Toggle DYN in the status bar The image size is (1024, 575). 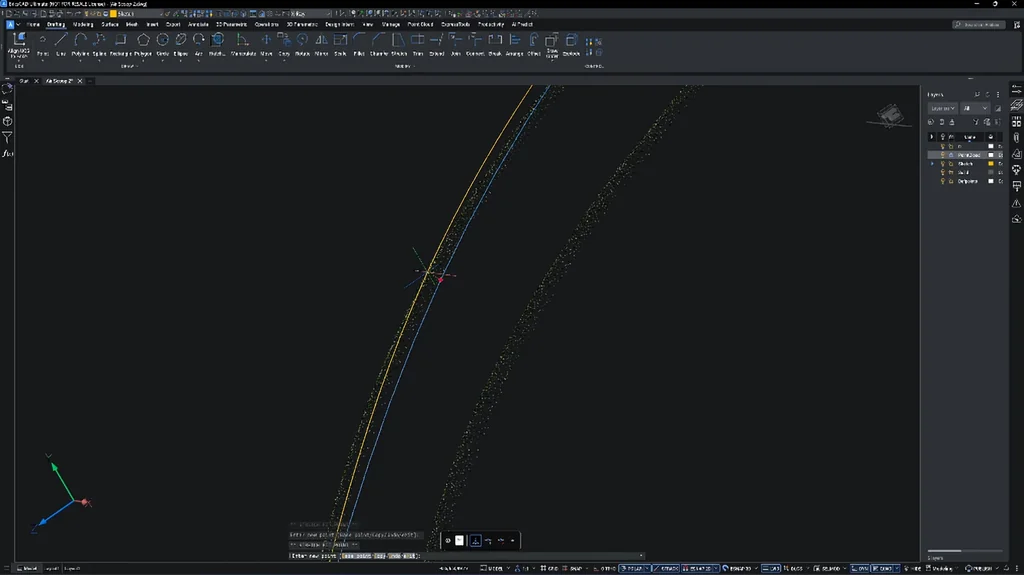pos(859,568)
